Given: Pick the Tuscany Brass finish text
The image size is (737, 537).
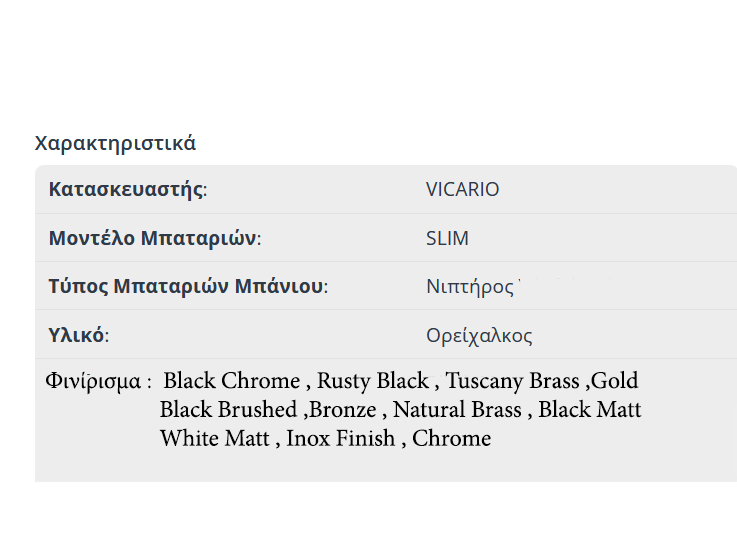Looking at the screenshot, I should [512, 381].
